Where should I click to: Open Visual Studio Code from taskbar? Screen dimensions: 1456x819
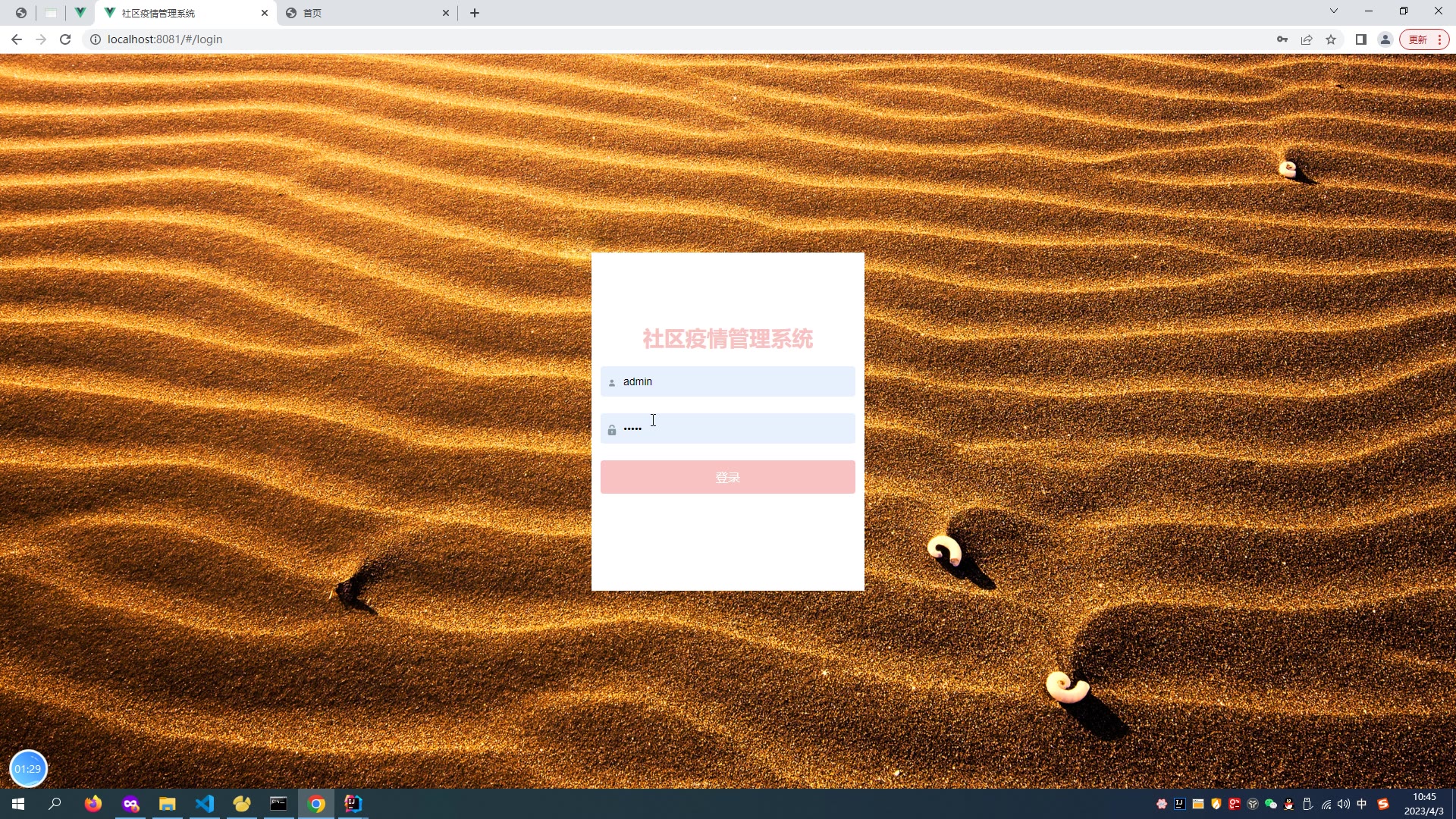[x=205, y=804]
